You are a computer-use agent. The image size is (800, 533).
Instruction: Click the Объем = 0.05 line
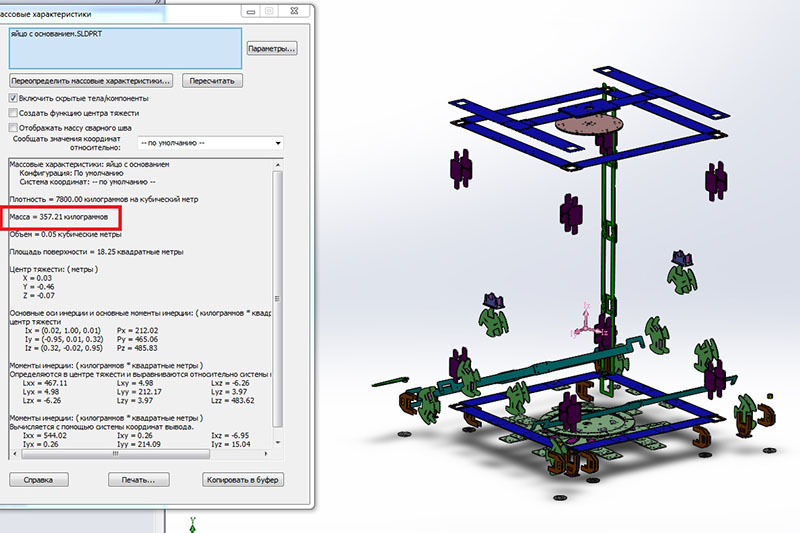65,234
